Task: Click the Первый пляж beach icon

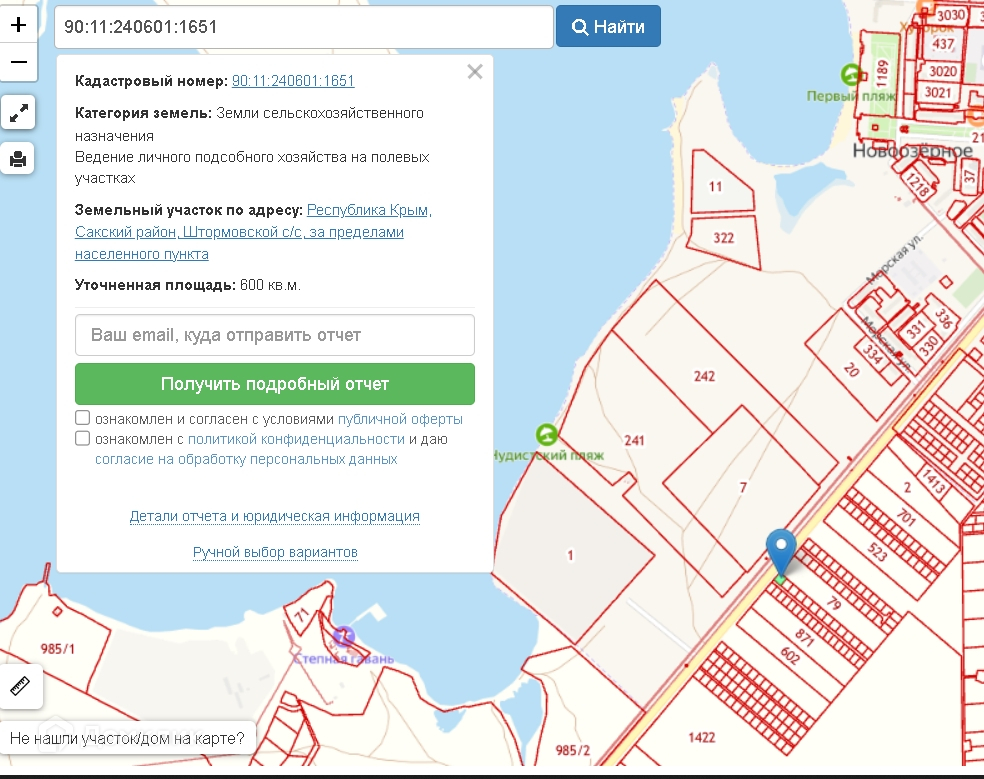Action: 850,75
